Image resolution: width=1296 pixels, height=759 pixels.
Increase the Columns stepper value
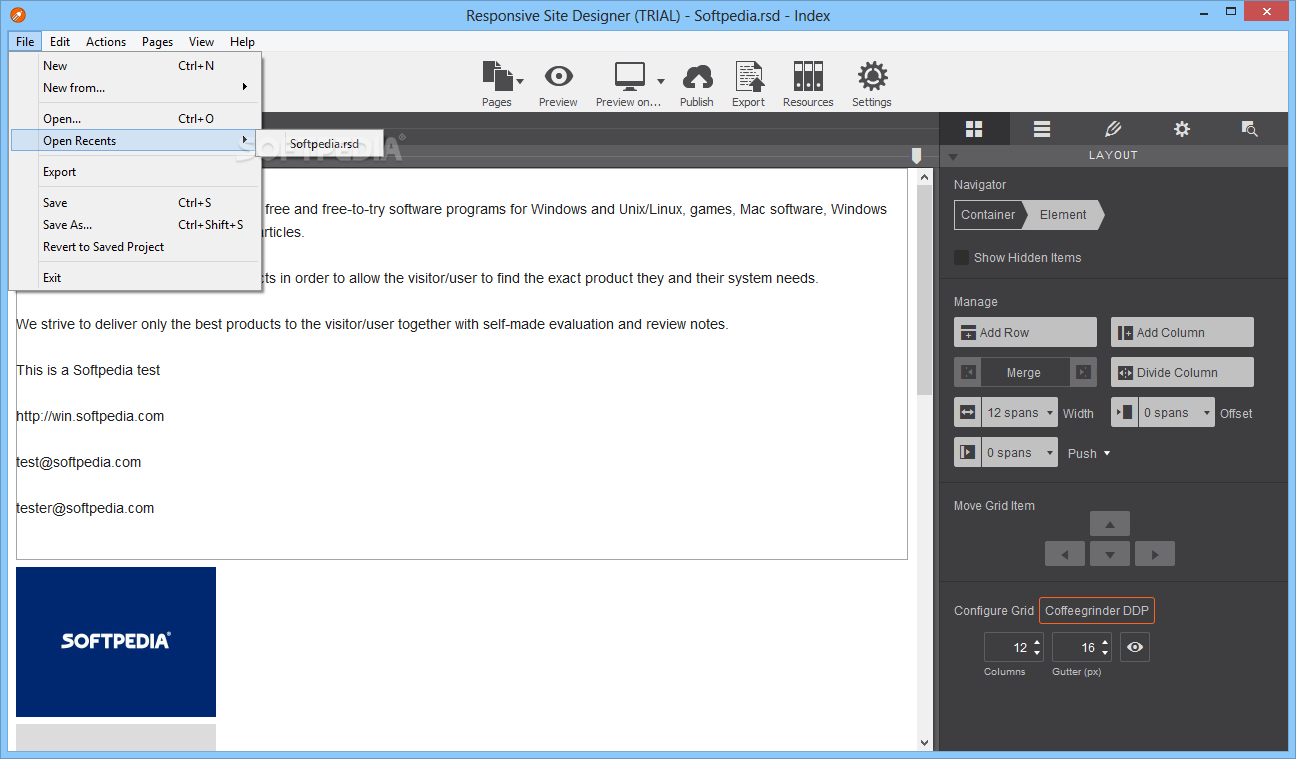coord(1037,642)
